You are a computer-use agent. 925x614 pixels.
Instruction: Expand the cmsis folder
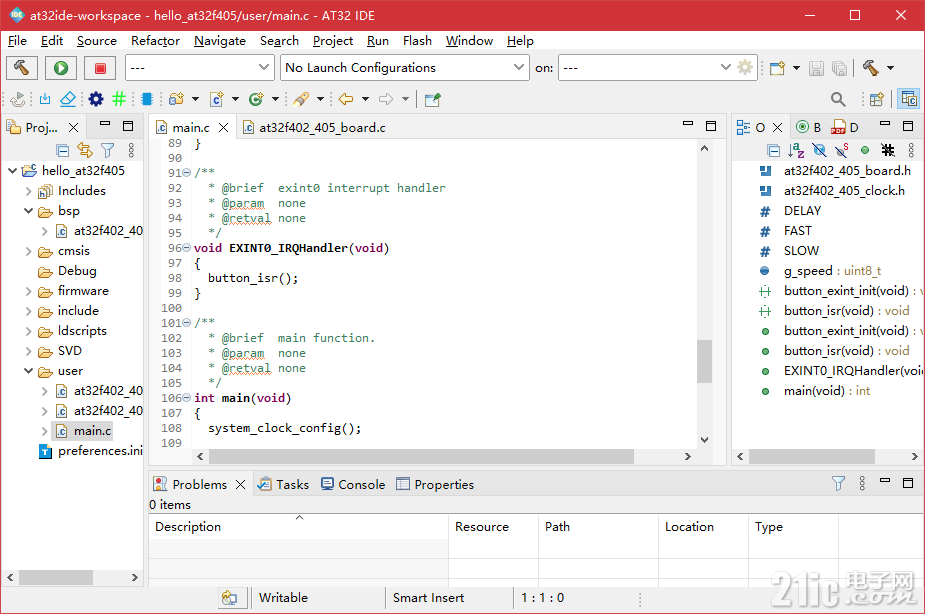(x=28, y=251)
